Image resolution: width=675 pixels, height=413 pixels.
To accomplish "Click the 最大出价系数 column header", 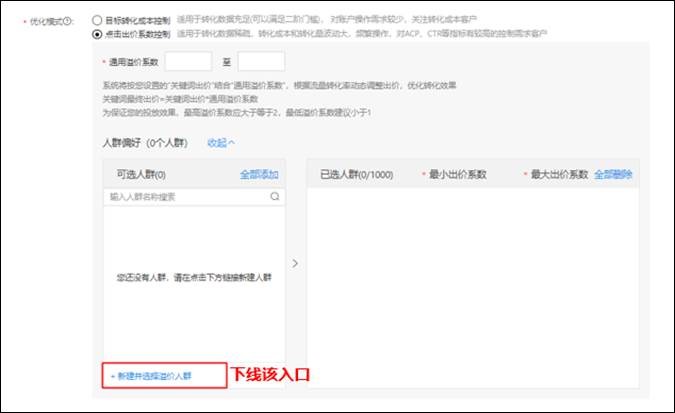I will pyautogui.click(x=559, y=174).
